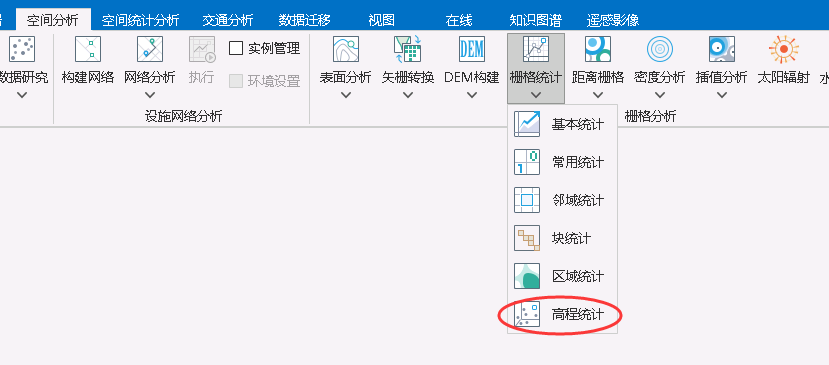Select 基本统计 menu entry
829x365 pixels.
[563, 124]
